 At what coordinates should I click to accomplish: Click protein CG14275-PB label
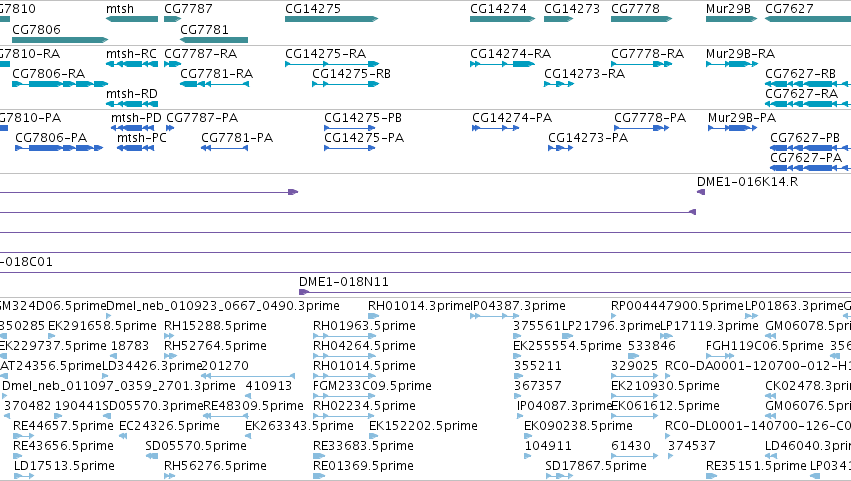[x=363, y=118]
